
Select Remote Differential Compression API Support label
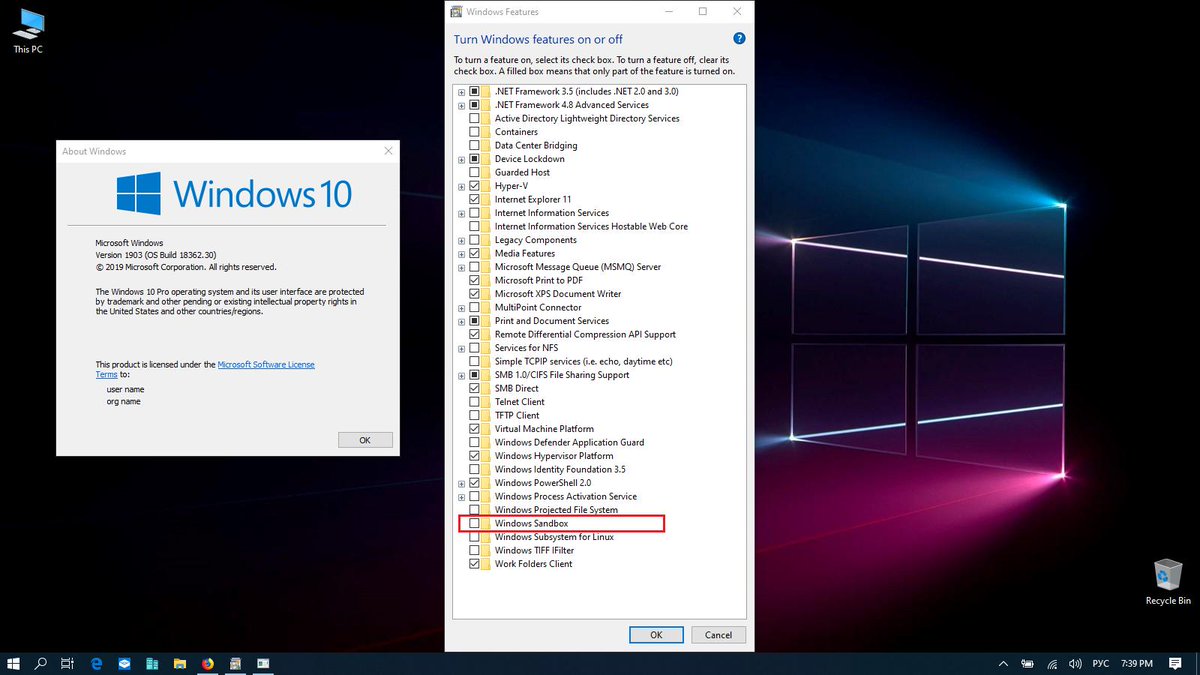click(x=585, y=334)
